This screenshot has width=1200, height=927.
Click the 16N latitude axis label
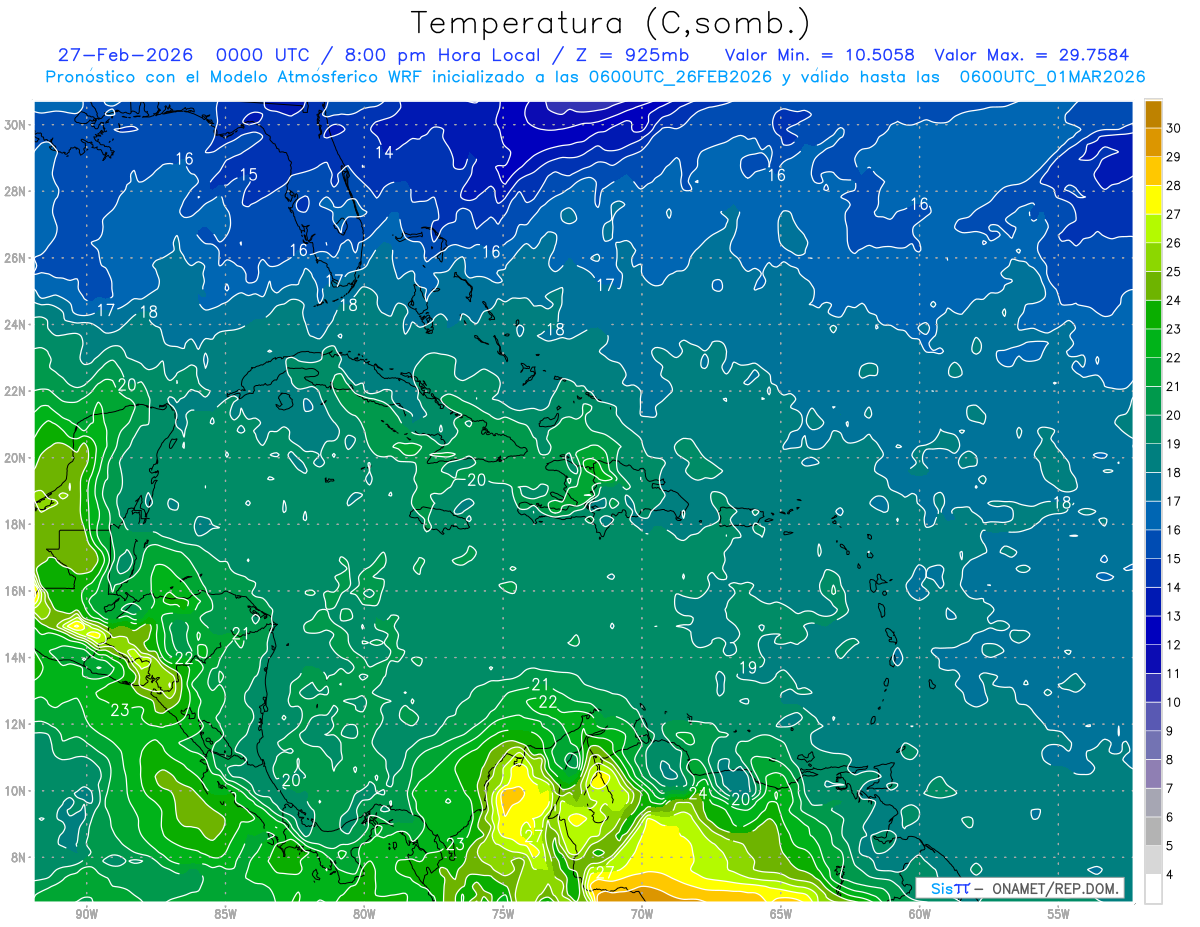[15, 591]
